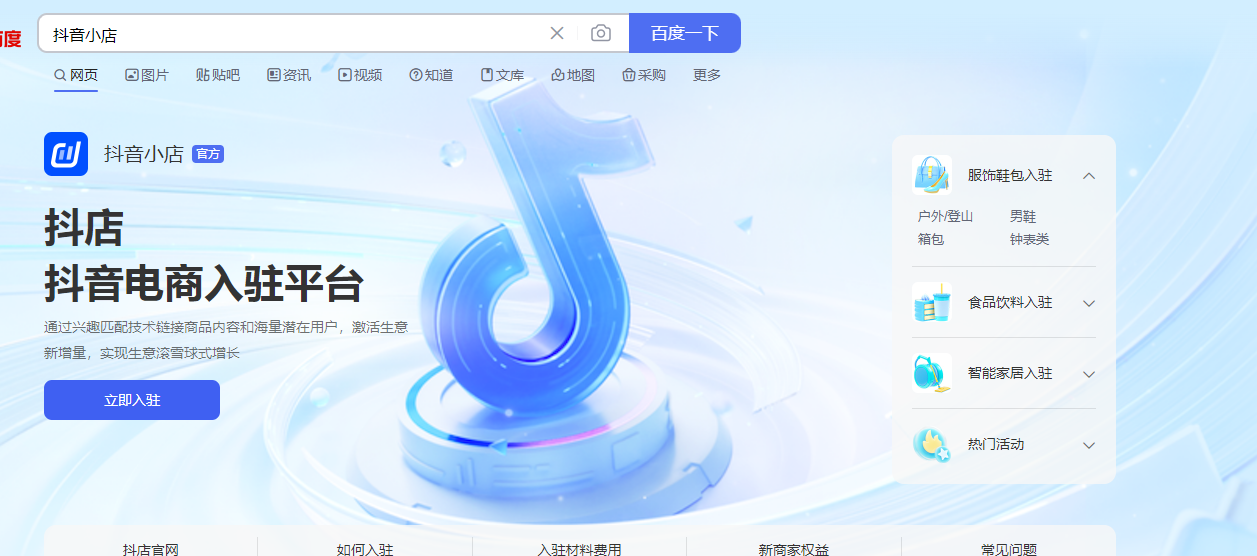This screenshot has width=1257, height=556.
Task: Open the 服饰鞋包入驻 label
Action: (1010, 175)
